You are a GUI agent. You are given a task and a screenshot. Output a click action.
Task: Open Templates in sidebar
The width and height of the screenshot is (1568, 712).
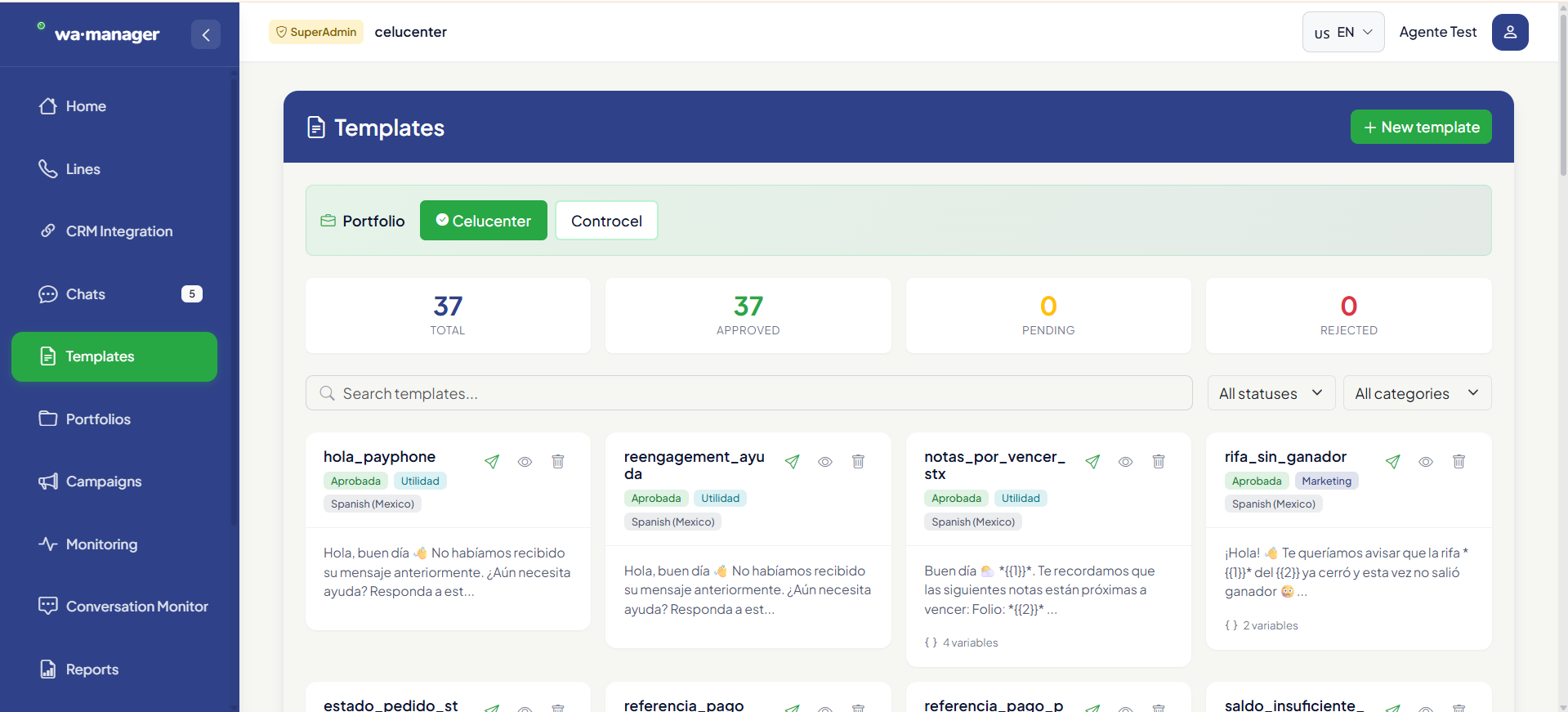pos(114,356)
